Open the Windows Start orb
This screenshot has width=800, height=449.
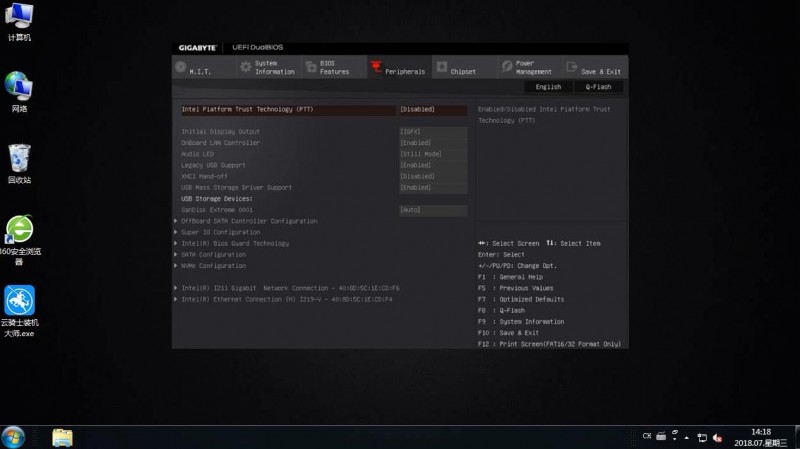[x=13, y=437]
